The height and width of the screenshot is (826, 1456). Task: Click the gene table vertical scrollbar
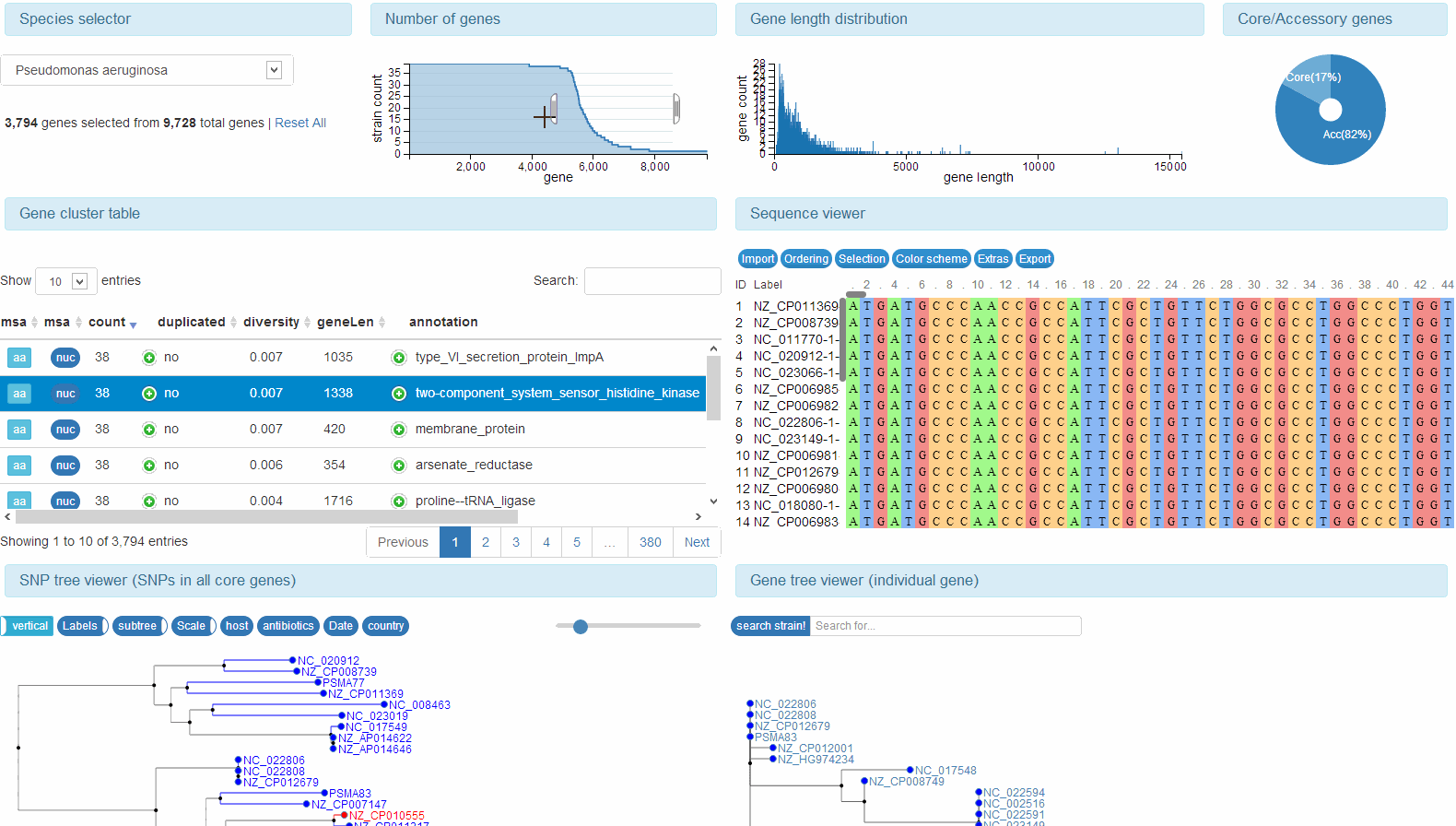click(712, 387)
